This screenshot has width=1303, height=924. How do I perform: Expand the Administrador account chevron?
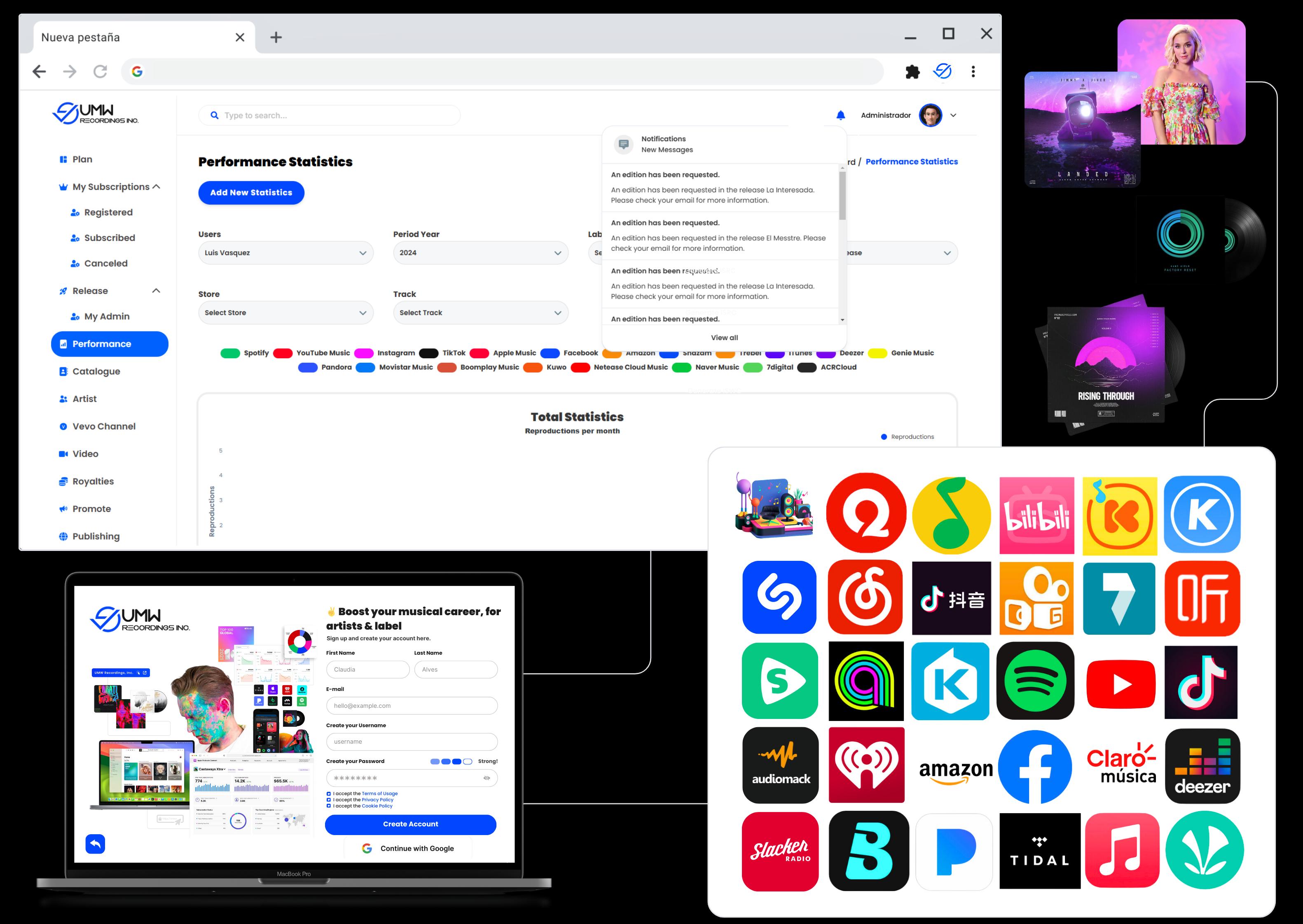[x=954, y=115]
